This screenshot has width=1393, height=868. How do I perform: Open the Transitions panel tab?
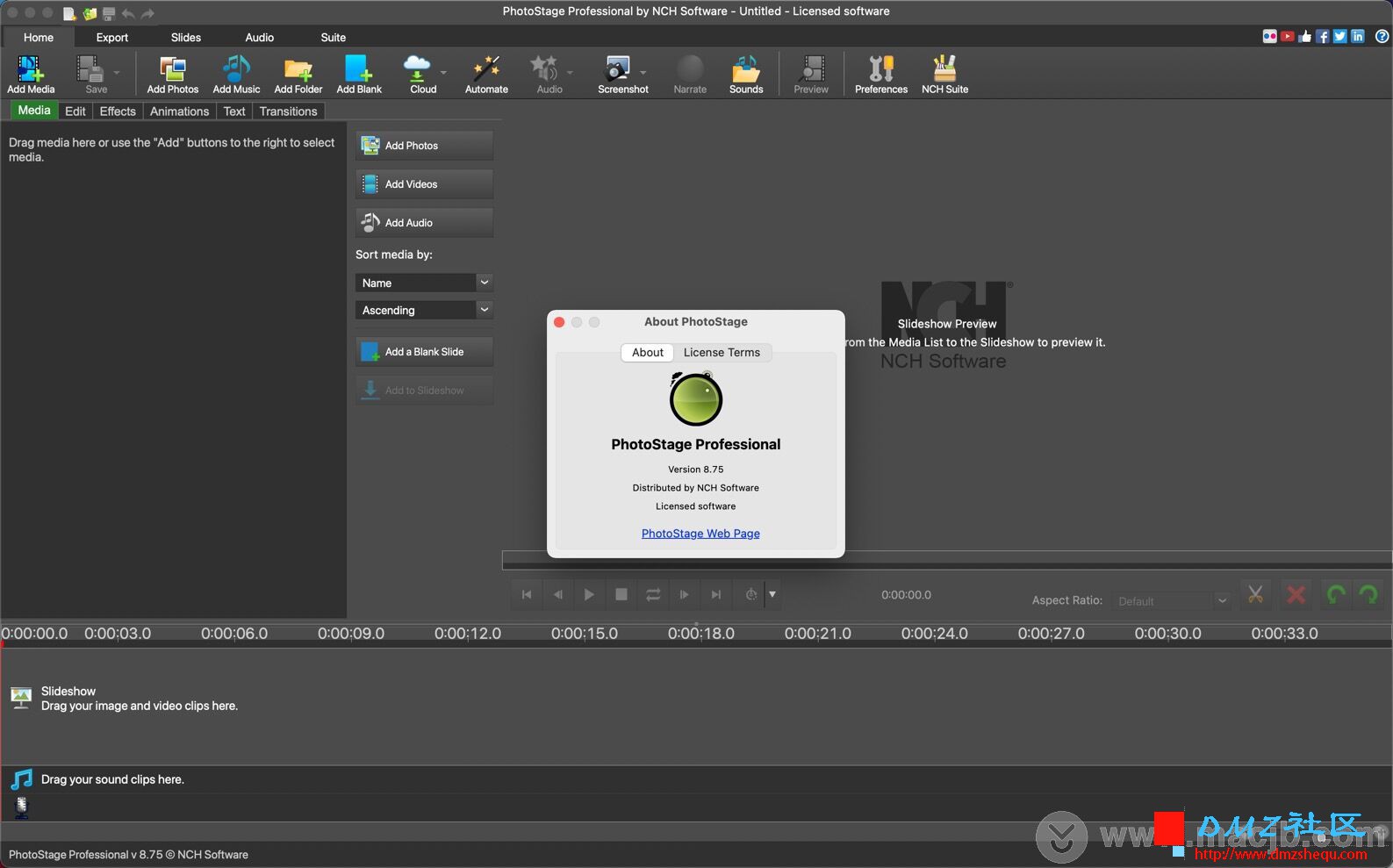(288, 111)
